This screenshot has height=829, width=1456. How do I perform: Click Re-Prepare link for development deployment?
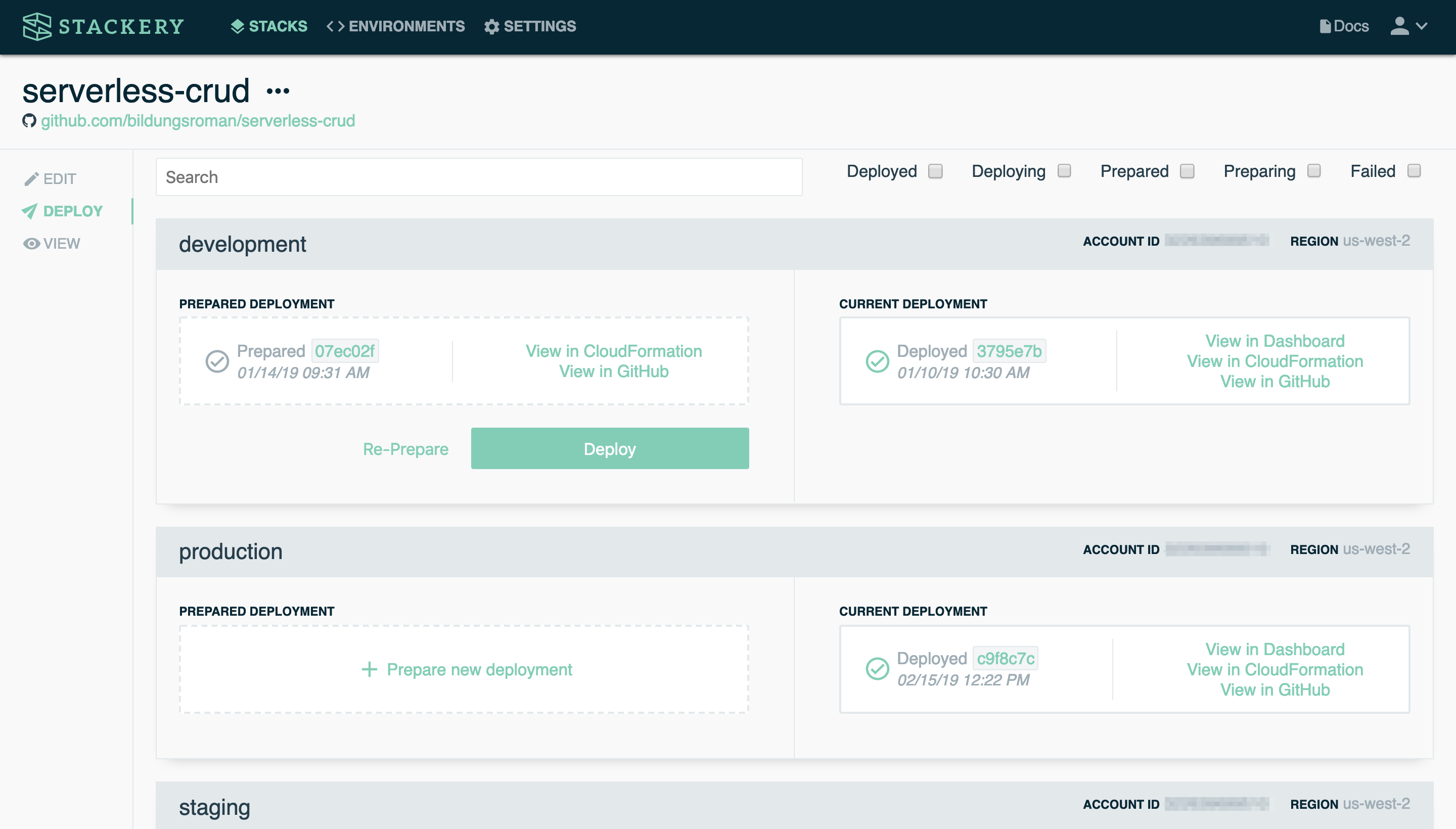click(x=405, y=448)
